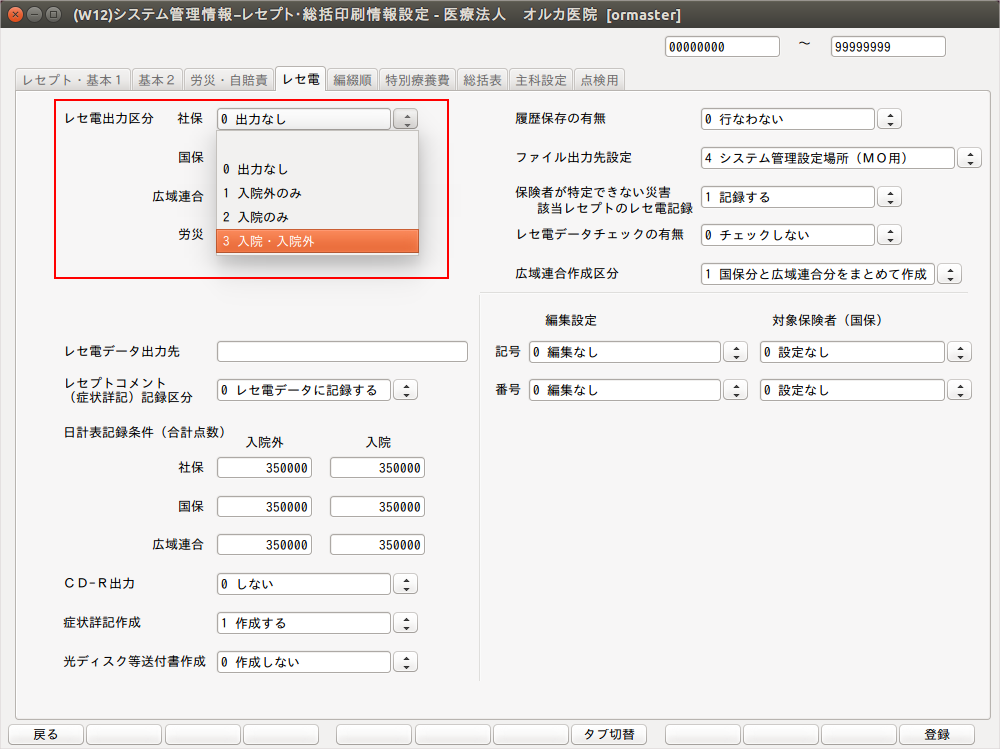
Task: Switch to the 総括表 tab
Action: tap(483, 80)
